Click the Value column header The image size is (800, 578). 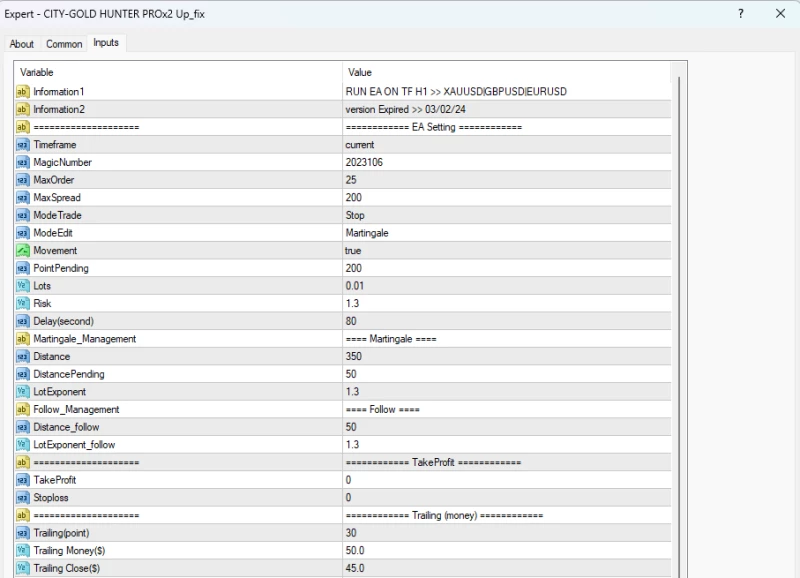505,72
